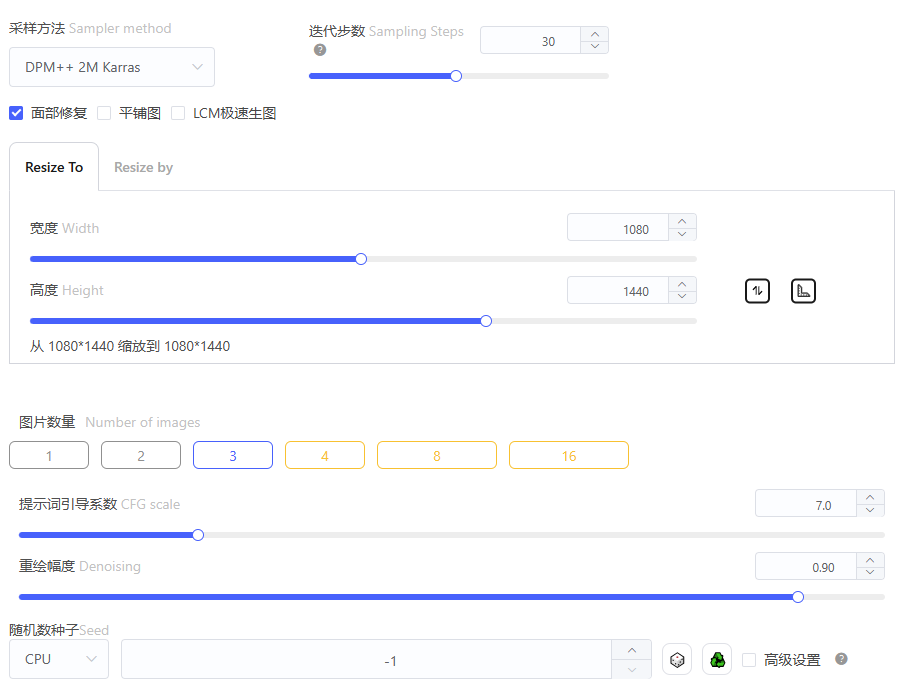Uncheck the 面部修复 checkbox

(x=16, y=113)
